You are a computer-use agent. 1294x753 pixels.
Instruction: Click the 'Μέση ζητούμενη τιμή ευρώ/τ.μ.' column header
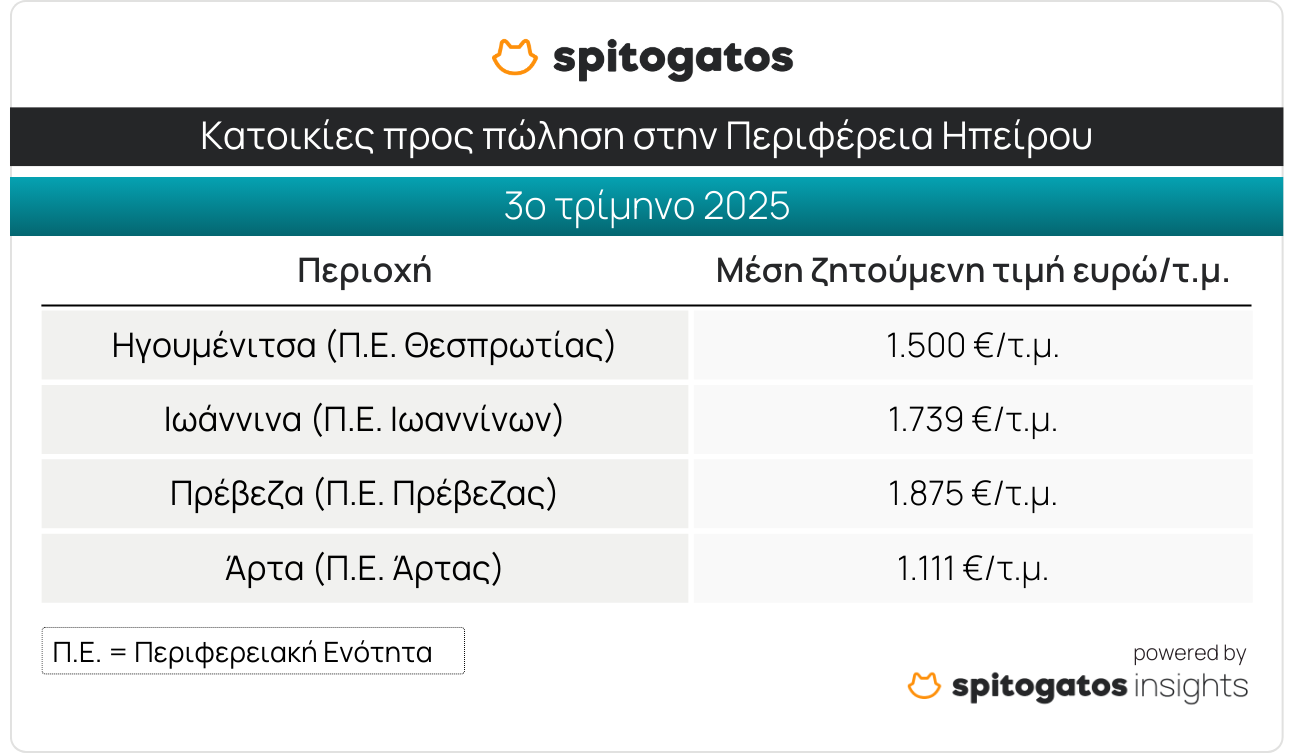click(x=972, y=271)
